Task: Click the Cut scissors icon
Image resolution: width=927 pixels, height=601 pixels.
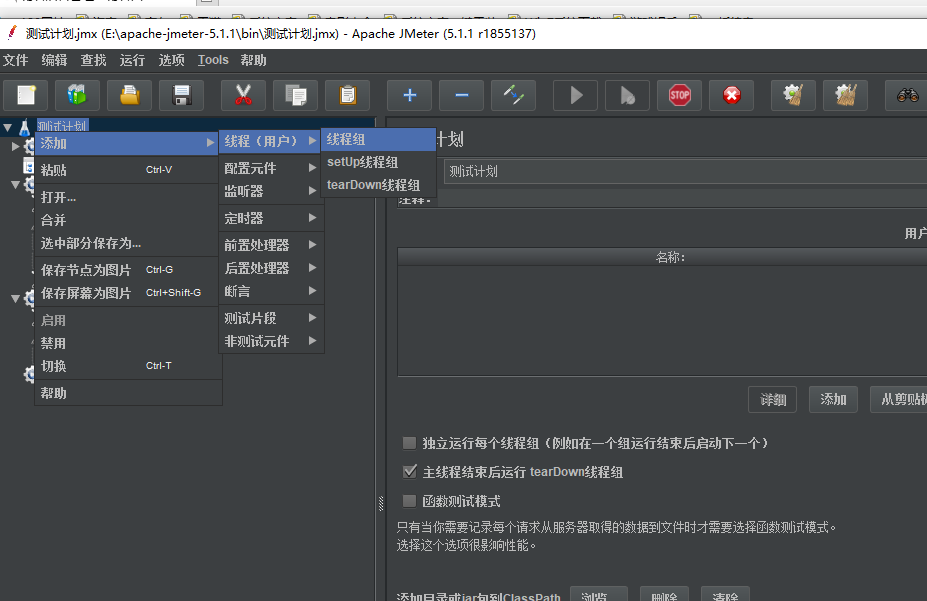Action: 243,95
